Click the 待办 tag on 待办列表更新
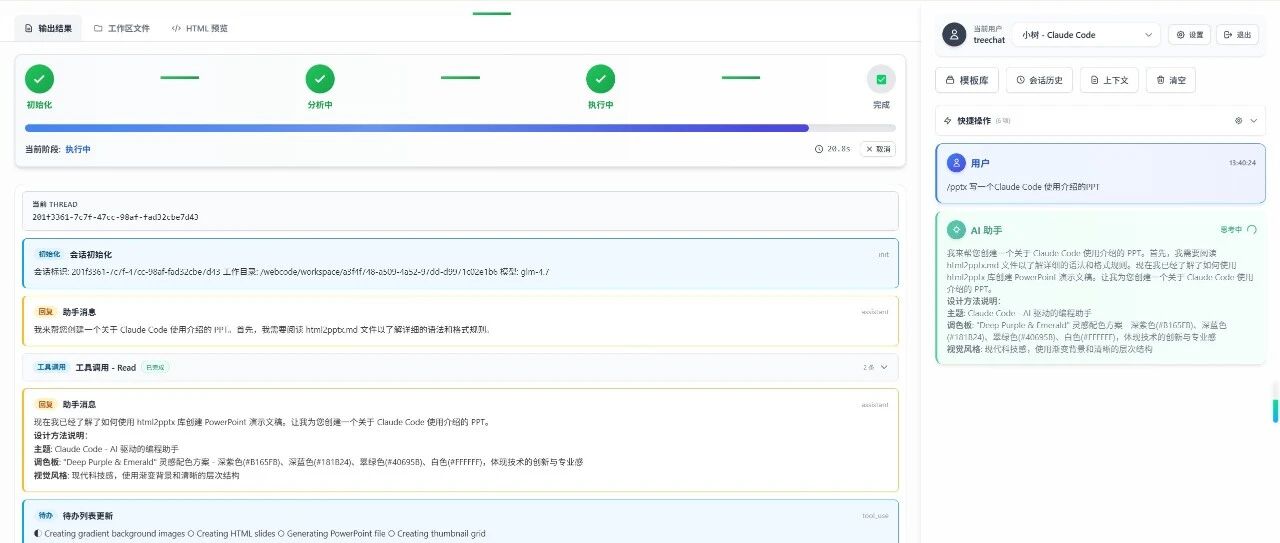 tap(45, 515)
